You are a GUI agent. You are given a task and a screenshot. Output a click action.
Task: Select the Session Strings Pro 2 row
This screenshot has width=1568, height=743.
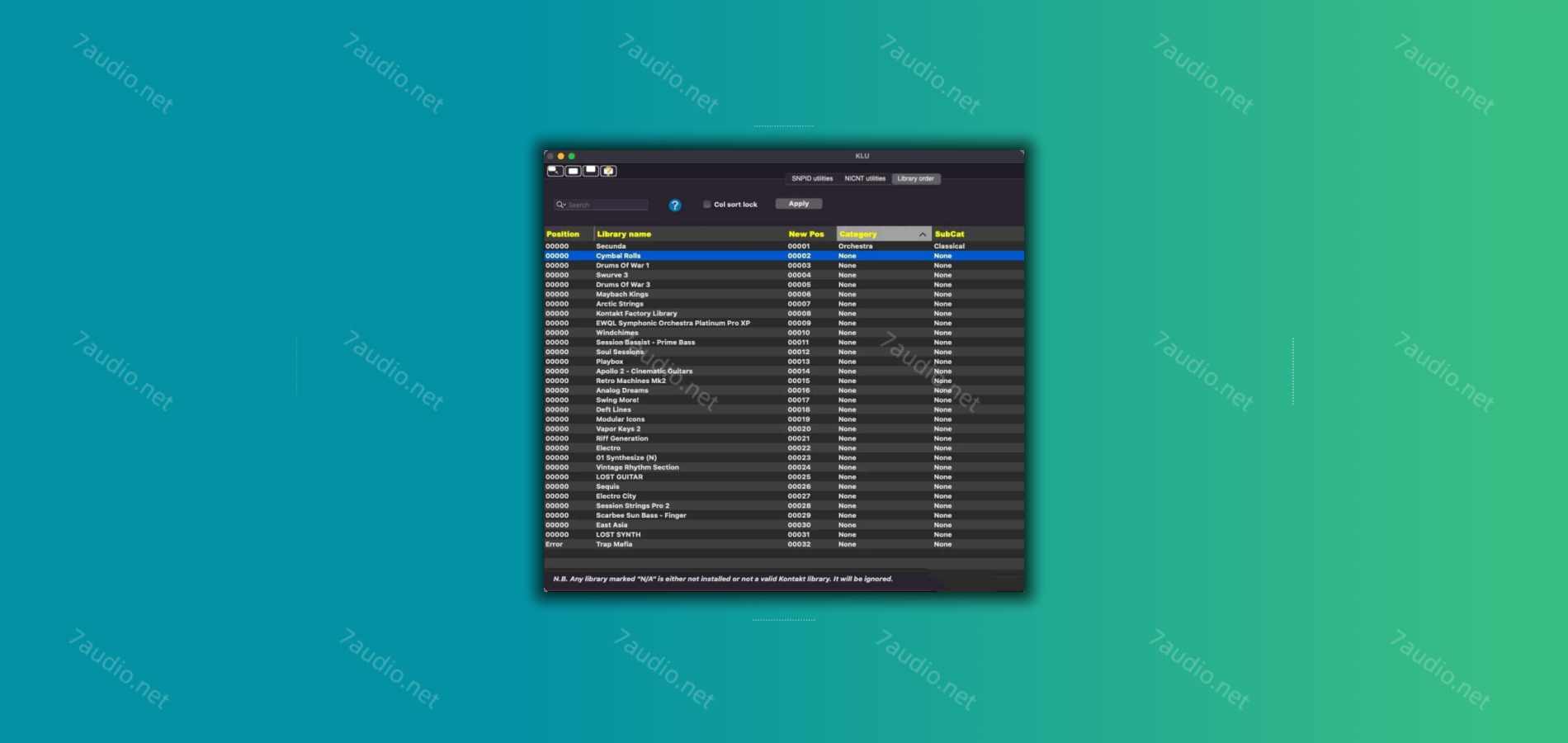click(x=784, y=506)
